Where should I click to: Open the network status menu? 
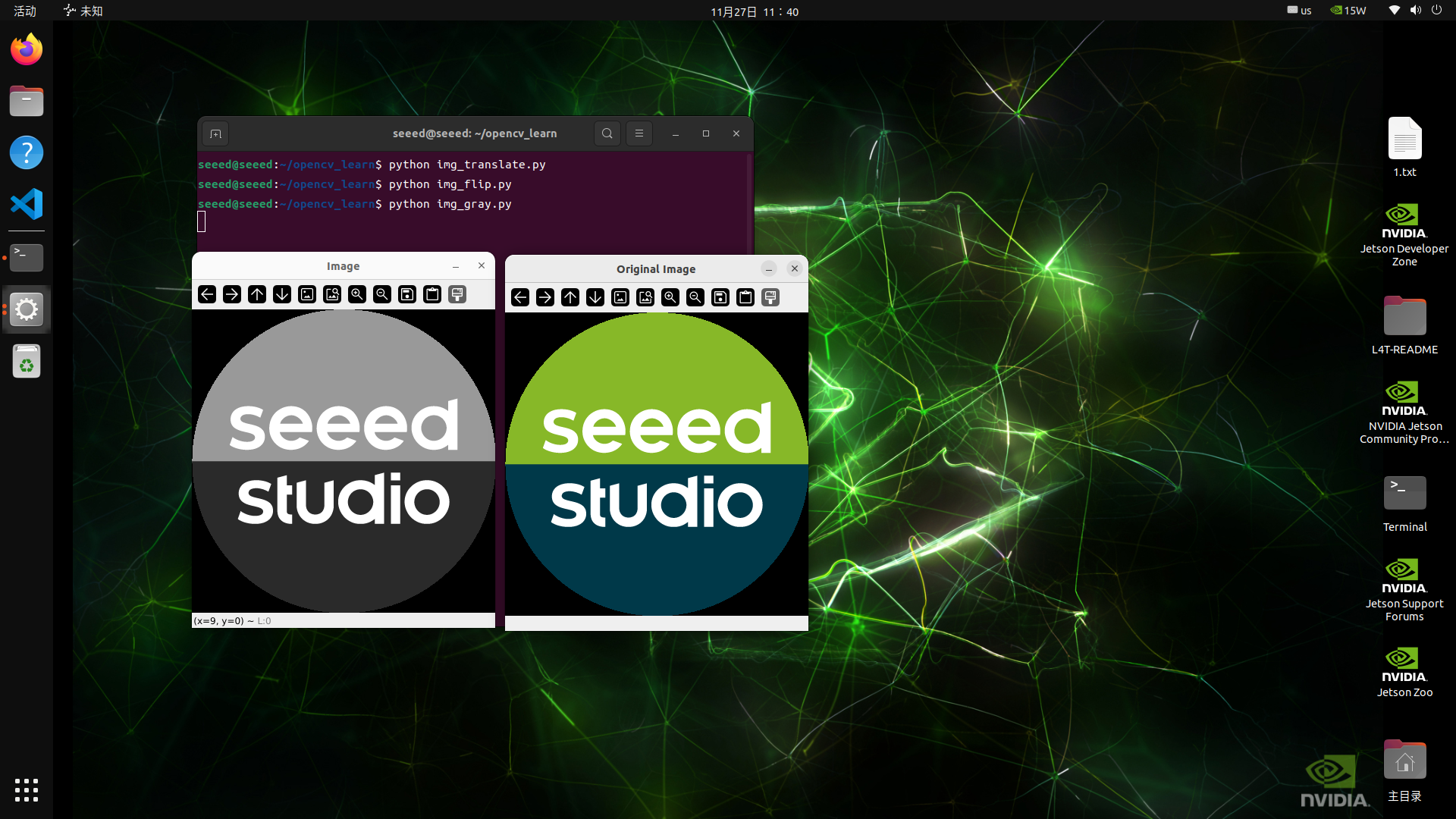click(x=1394, y=11)
